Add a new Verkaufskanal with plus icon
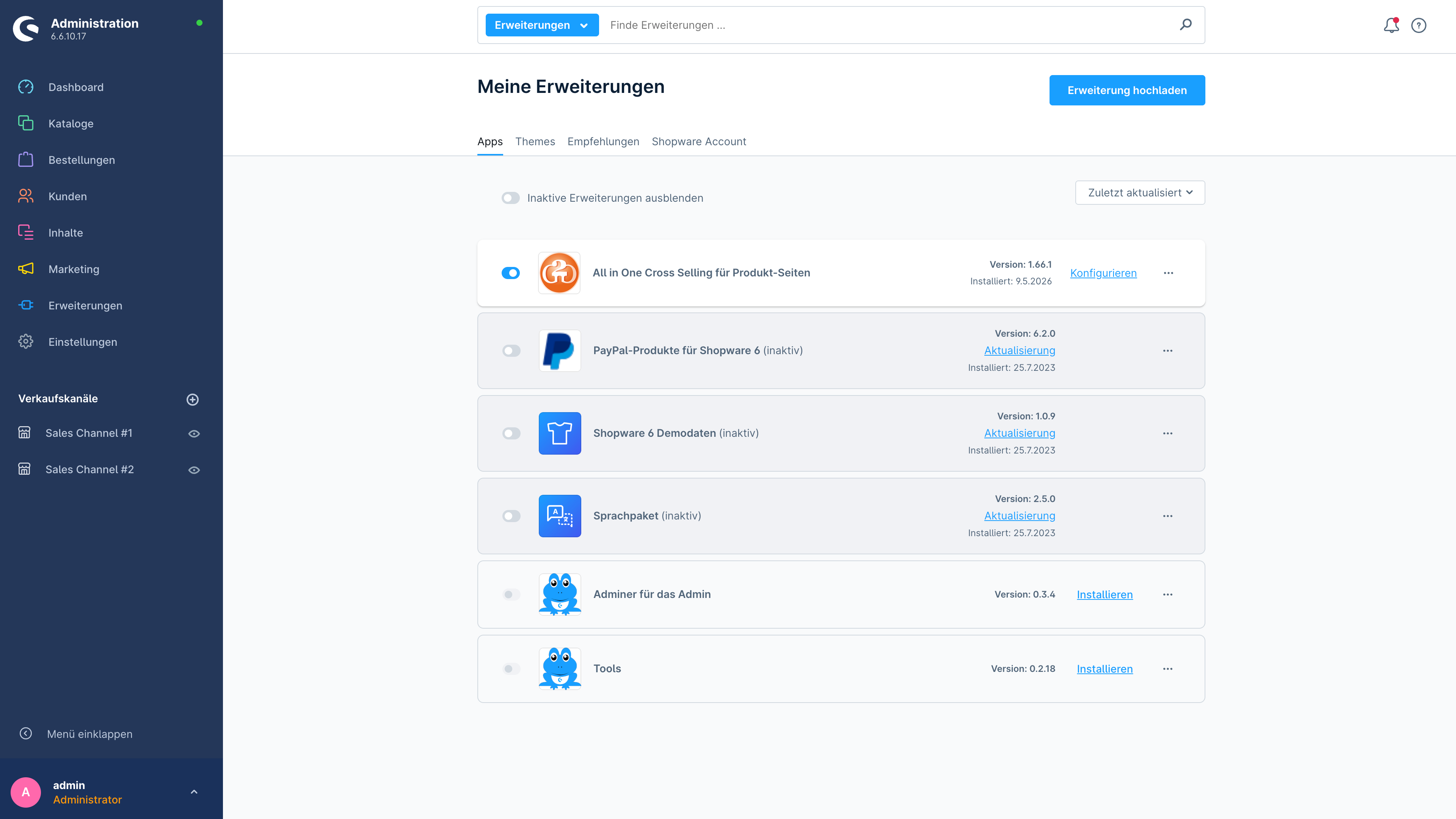 193,400
